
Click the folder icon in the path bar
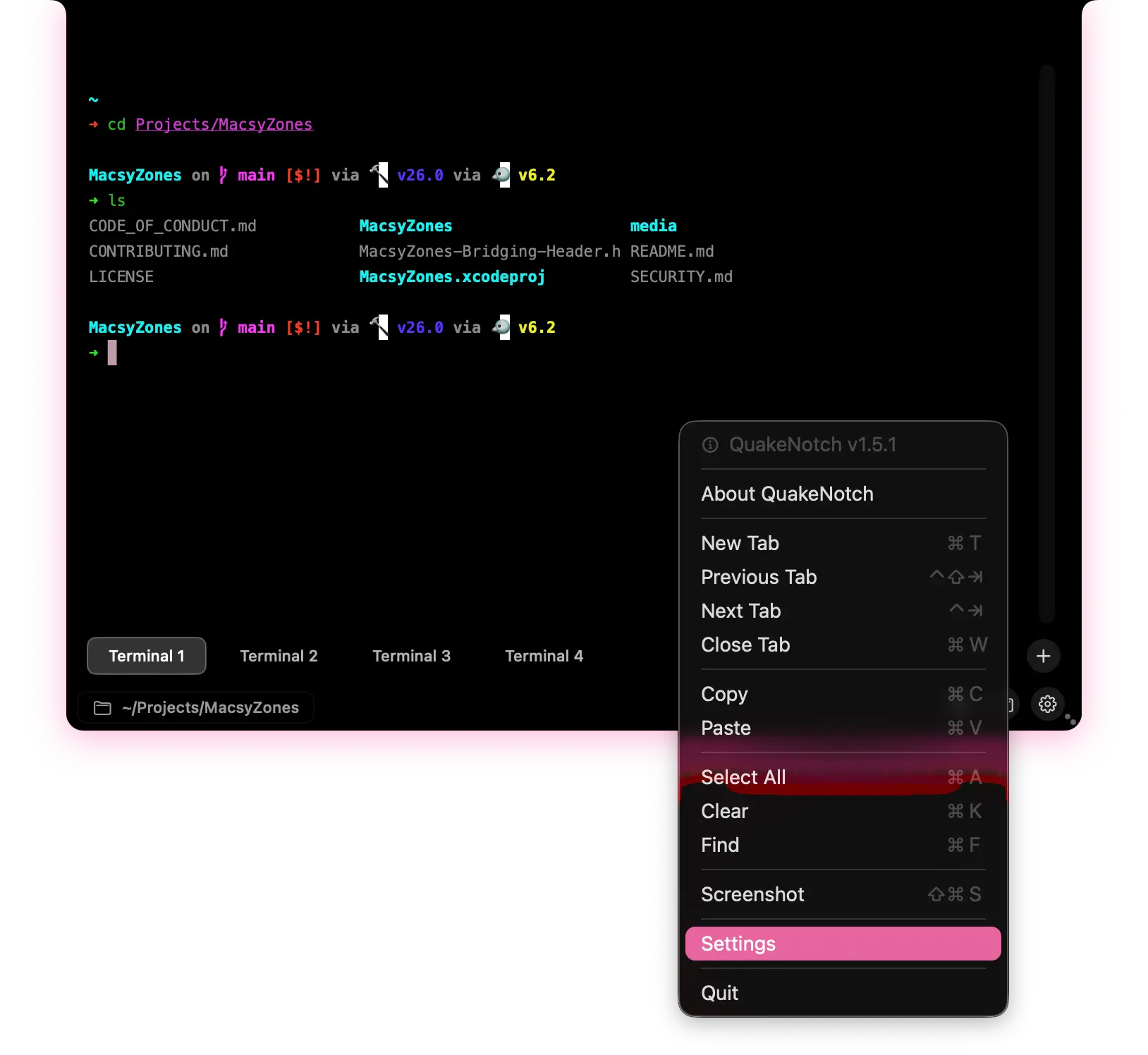[x=102, y=707]
